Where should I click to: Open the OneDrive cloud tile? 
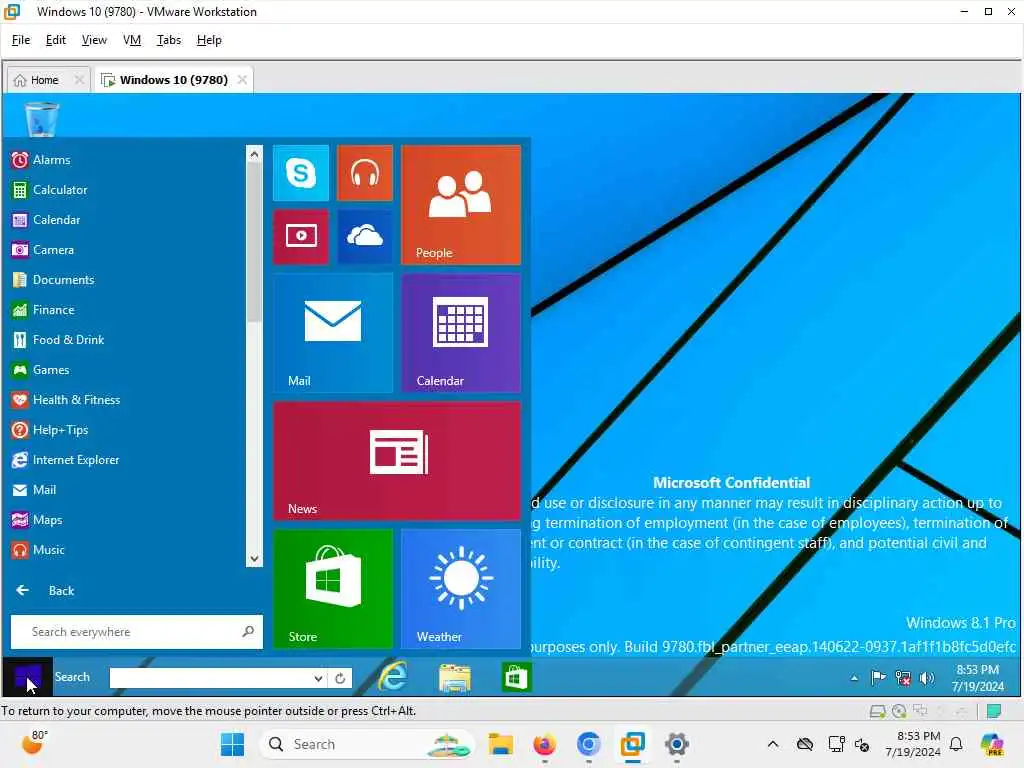pos(364,236)
